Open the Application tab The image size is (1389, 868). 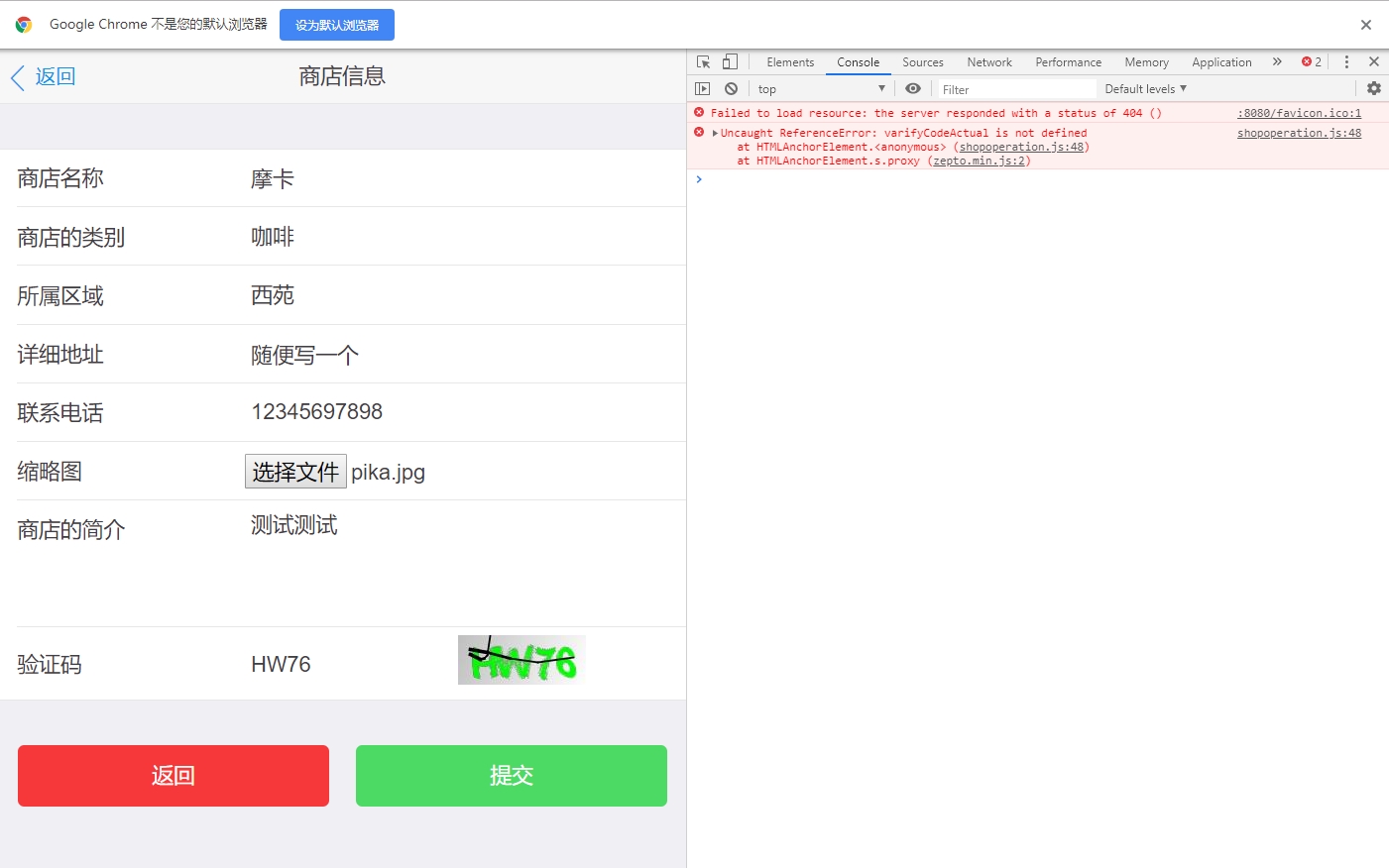tap(1221, 62)
